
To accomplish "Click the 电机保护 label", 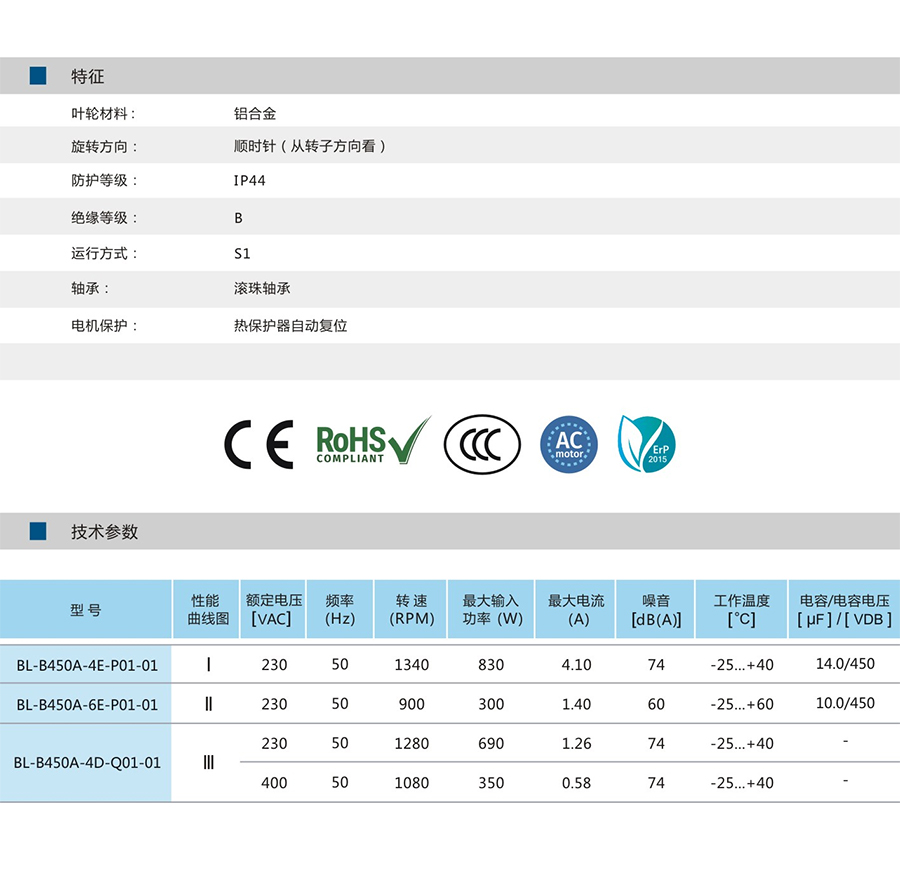I will [x=104, y=326].
